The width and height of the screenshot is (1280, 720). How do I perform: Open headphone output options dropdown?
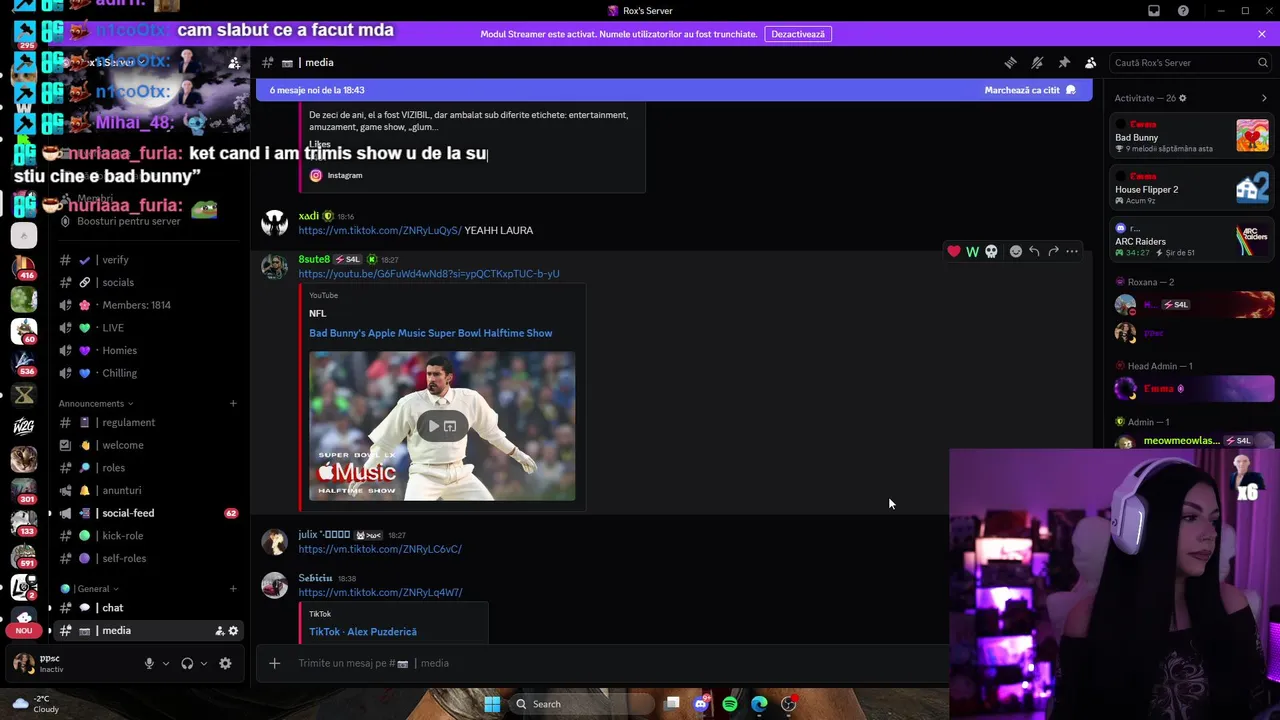point(204,663)
